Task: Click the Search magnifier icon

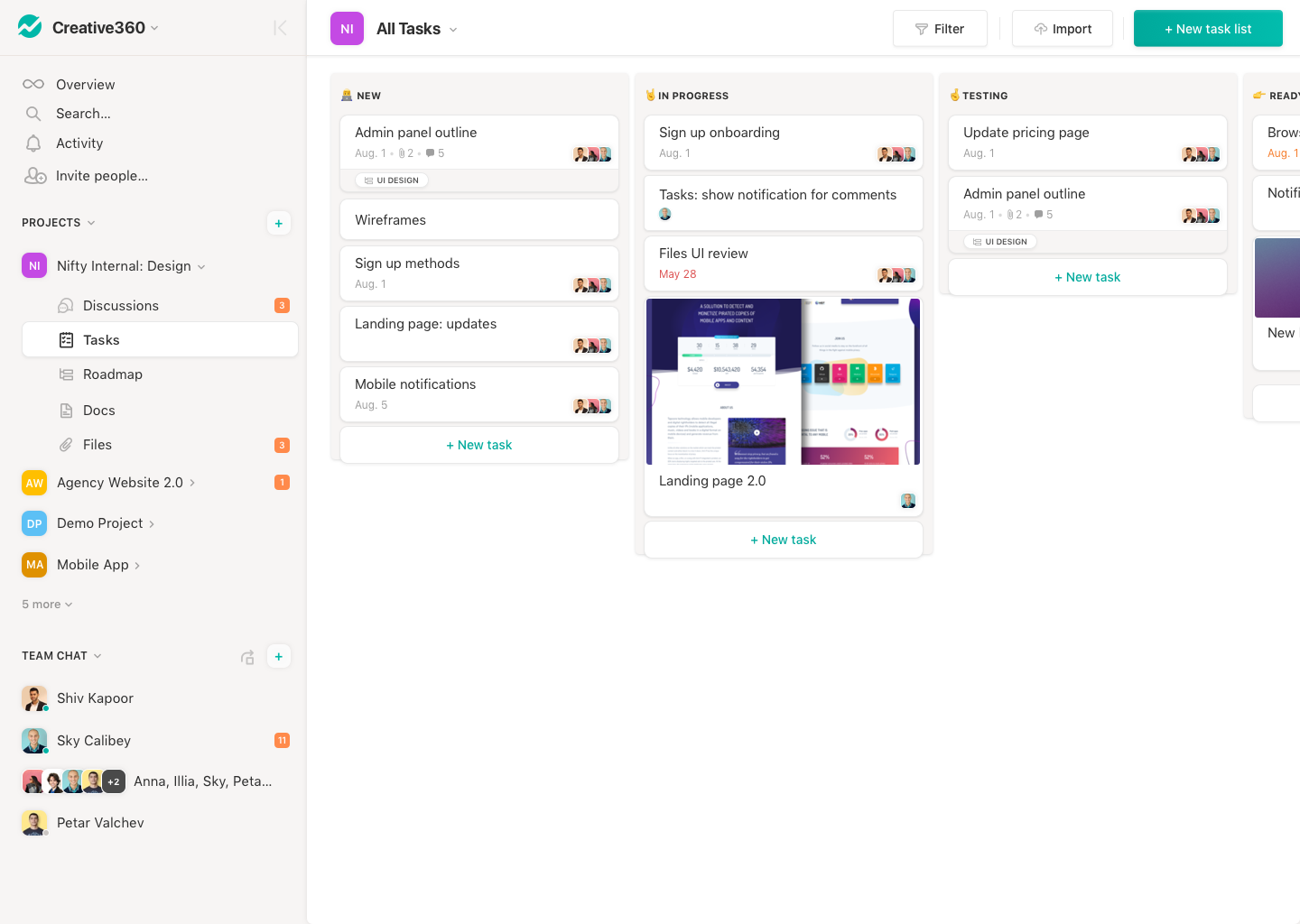Action: click(33, 114)
